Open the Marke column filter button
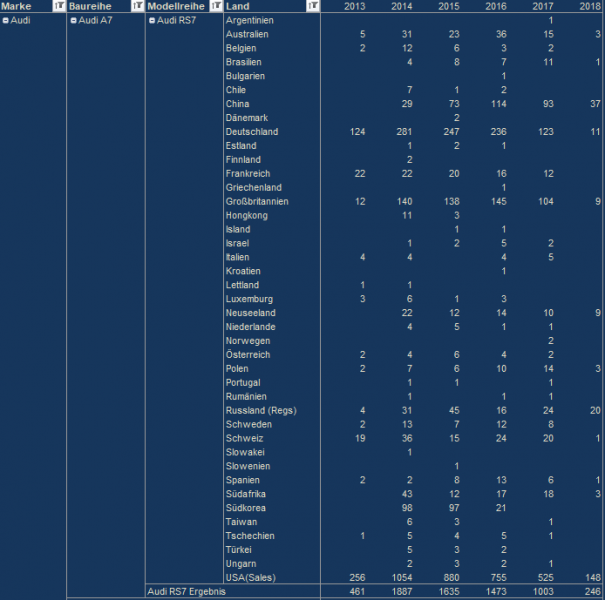605x600 pixels. pyautogui.click(x=59, y=6)
